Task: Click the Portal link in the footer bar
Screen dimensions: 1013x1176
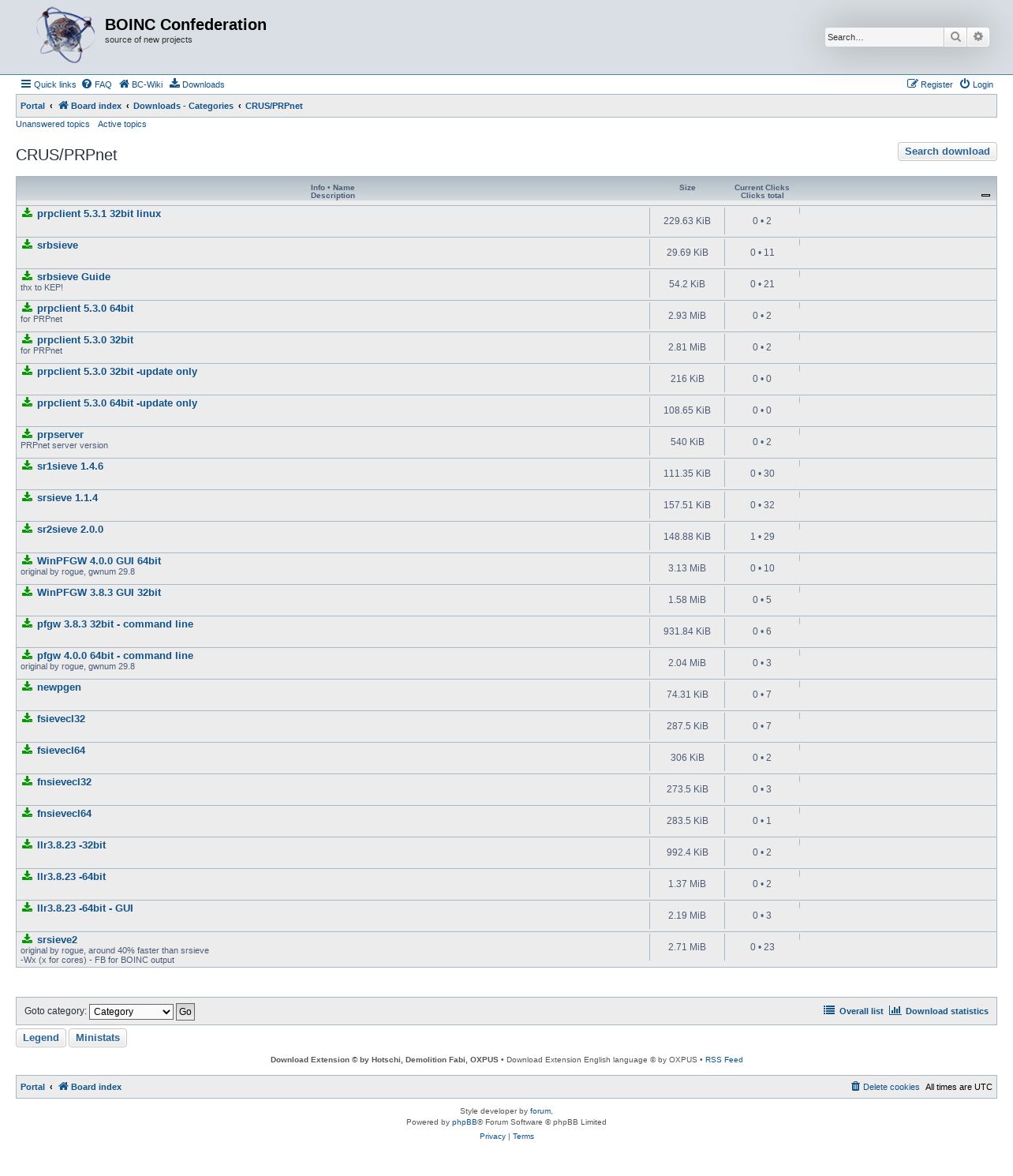Action: tap(32, 1087)
